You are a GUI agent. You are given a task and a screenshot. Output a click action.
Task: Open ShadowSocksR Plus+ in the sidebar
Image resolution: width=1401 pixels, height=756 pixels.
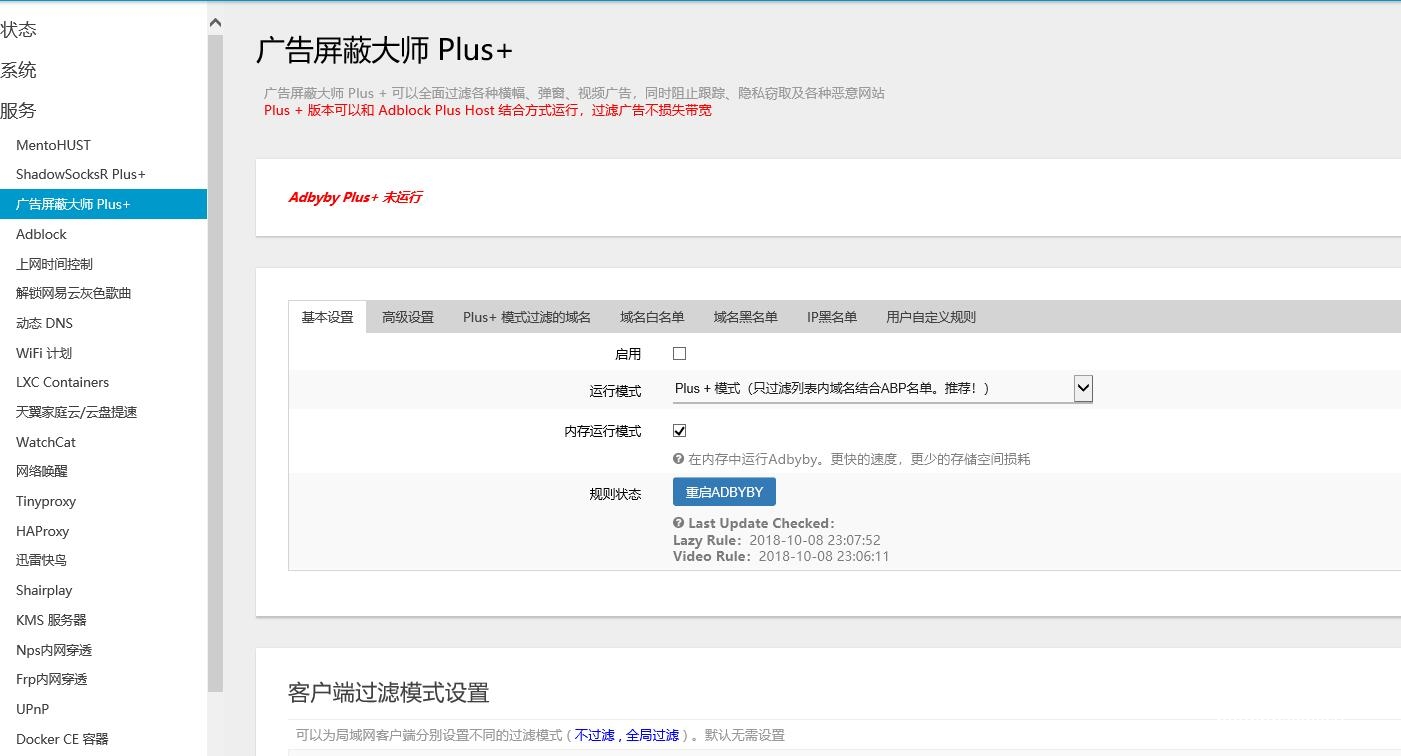(81, 174)
